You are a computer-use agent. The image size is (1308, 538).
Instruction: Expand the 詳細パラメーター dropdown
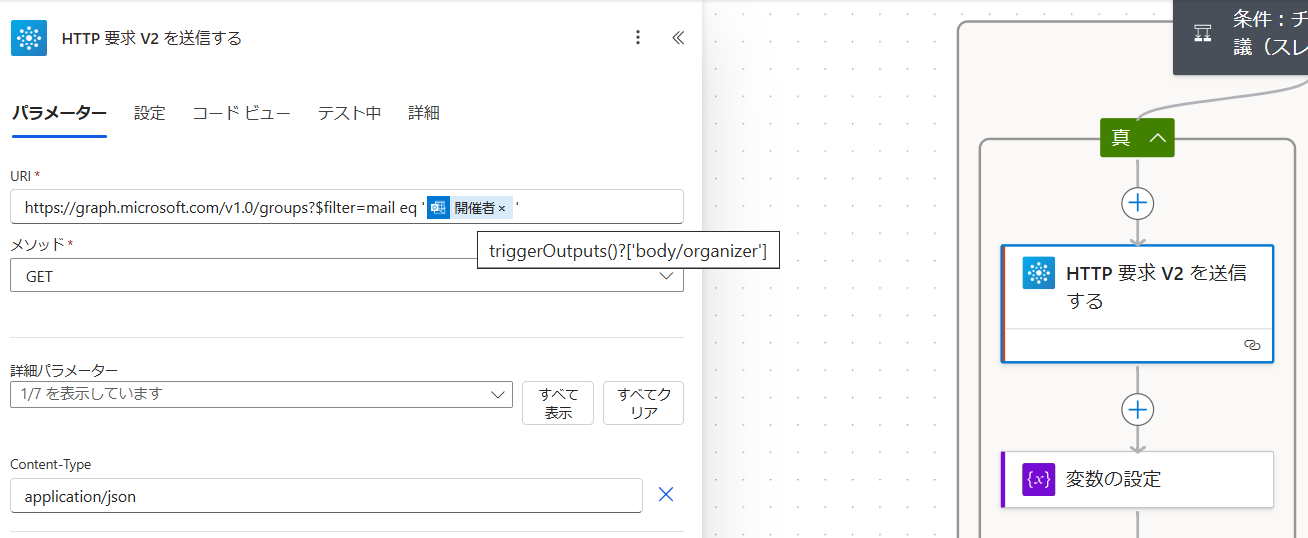pos(262,394)
